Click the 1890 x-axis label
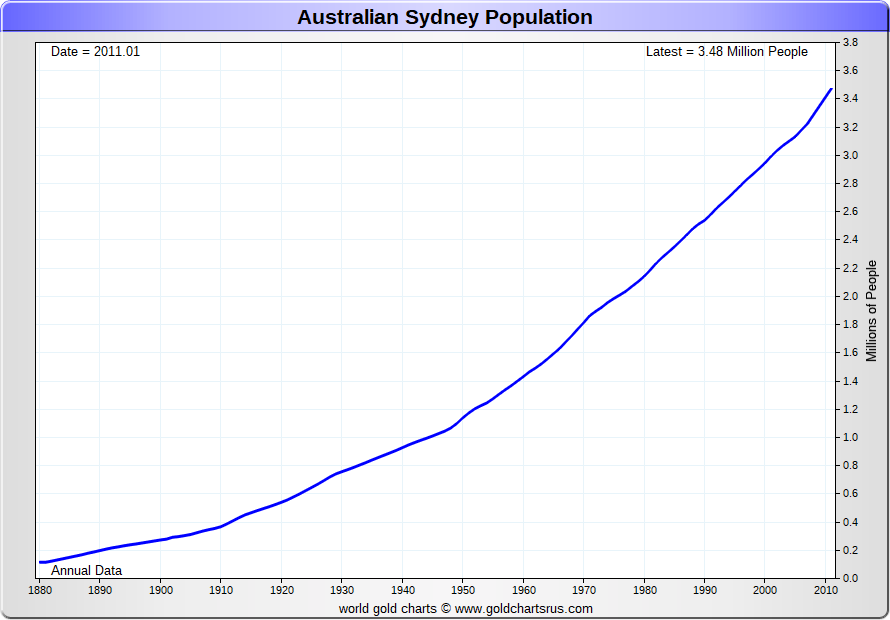The width and height of the screenshot is (890, 620). 99,589
